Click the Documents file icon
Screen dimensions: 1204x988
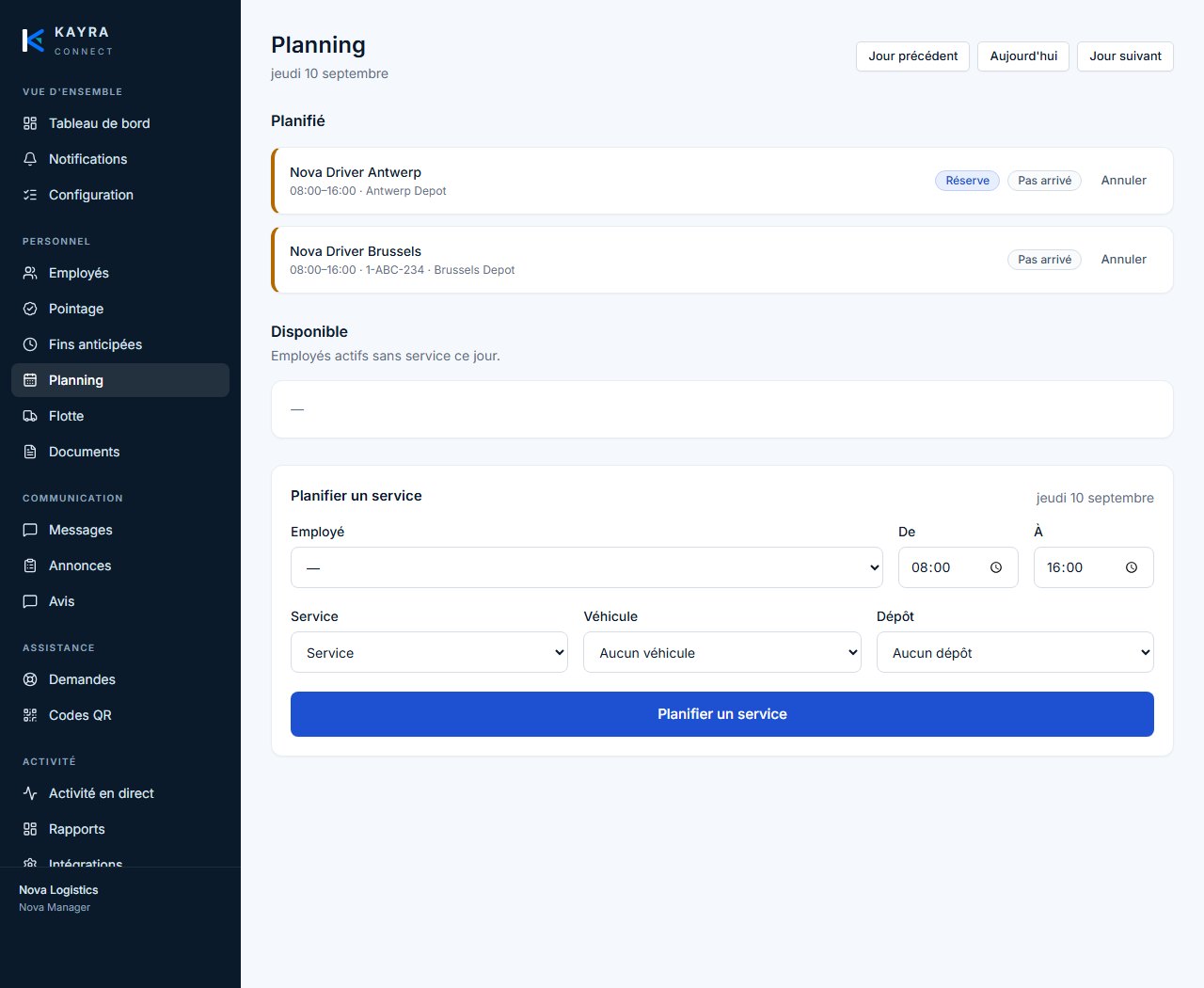tap(30, 452)
